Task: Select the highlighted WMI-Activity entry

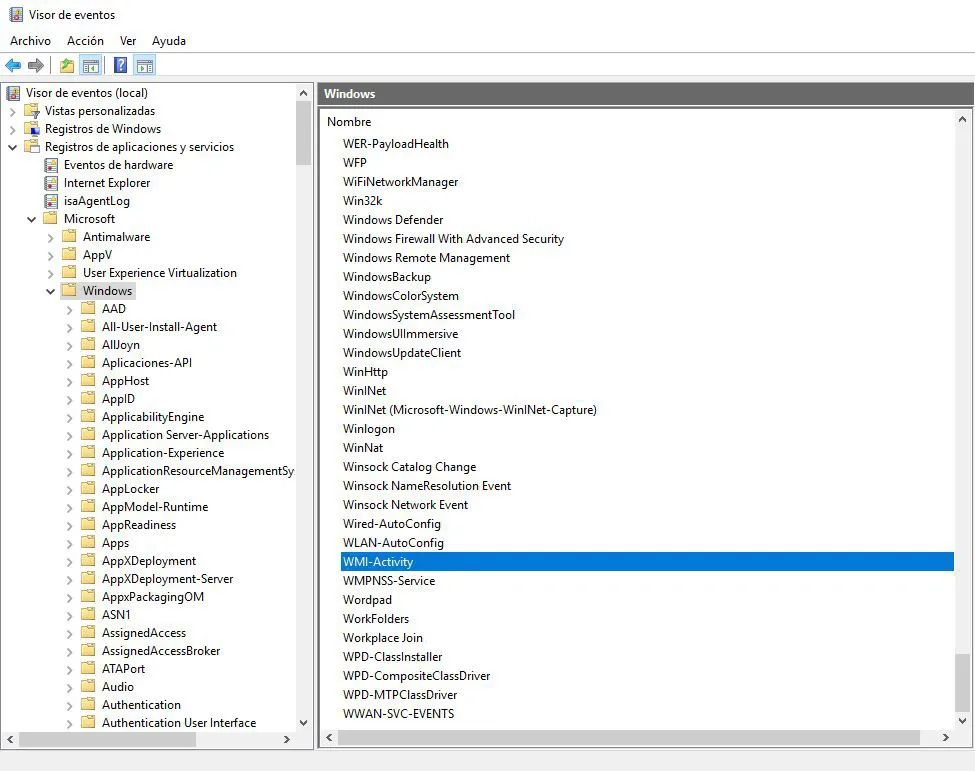Action: 647,561
